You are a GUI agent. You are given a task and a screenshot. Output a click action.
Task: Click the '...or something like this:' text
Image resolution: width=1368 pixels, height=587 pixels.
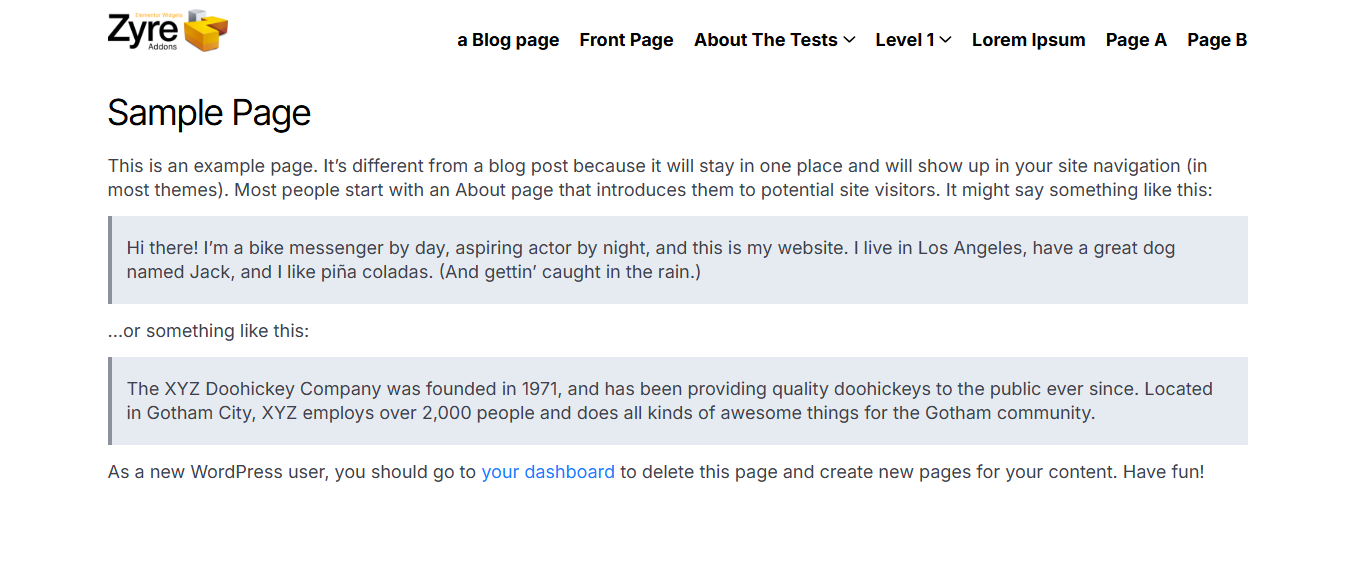point(208,331)
